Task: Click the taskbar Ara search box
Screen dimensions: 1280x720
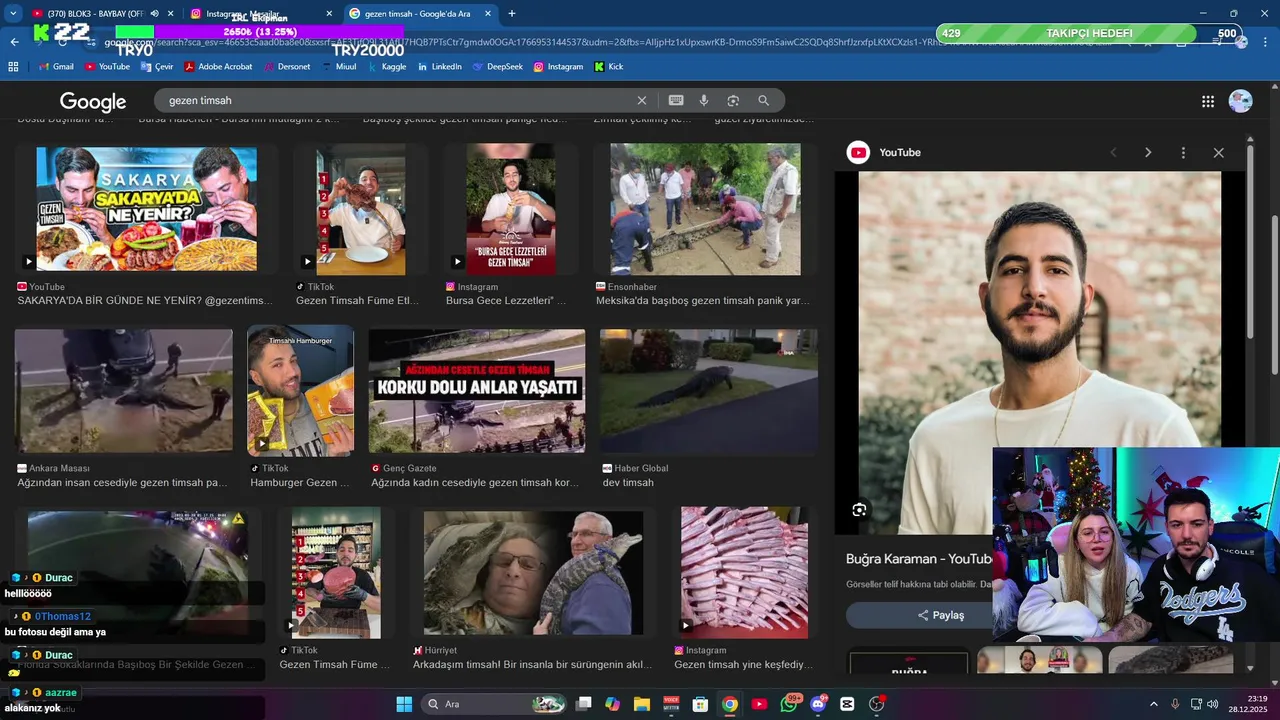Action: pyautogui.click(x=495, y=704)
